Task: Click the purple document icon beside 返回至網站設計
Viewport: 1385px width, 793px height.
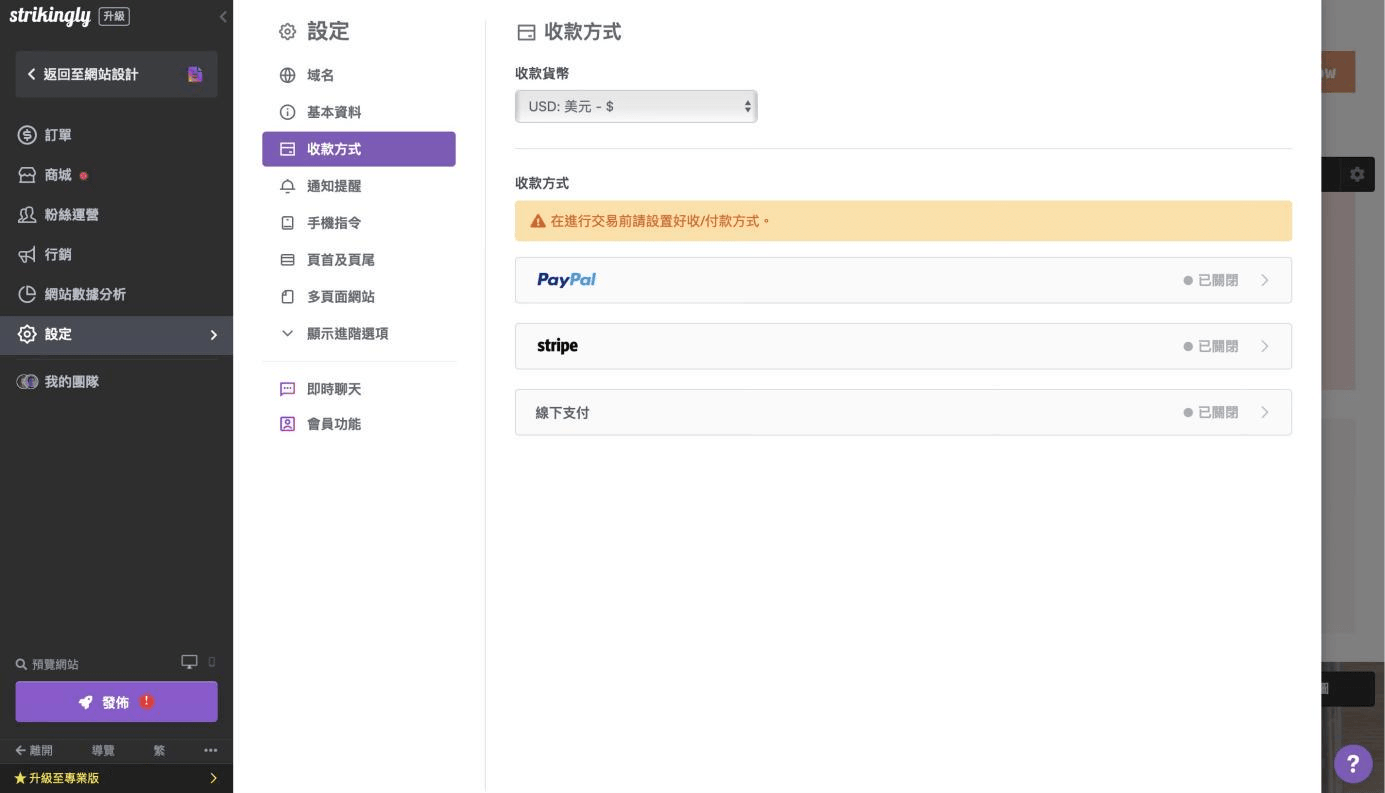Action: point(195,74)
